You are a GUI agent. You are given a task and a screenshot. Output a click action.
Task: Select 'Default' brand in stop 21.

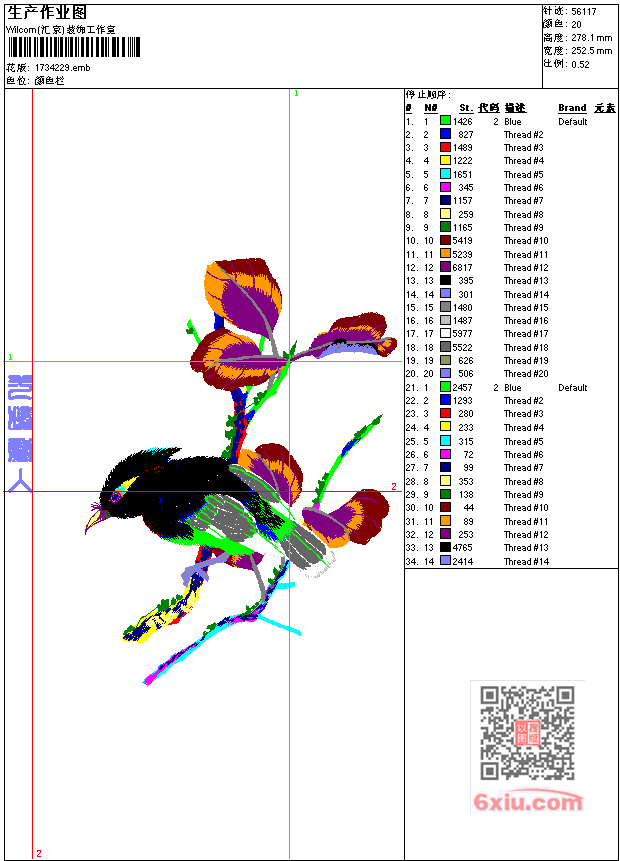click(x=573, y=388)
